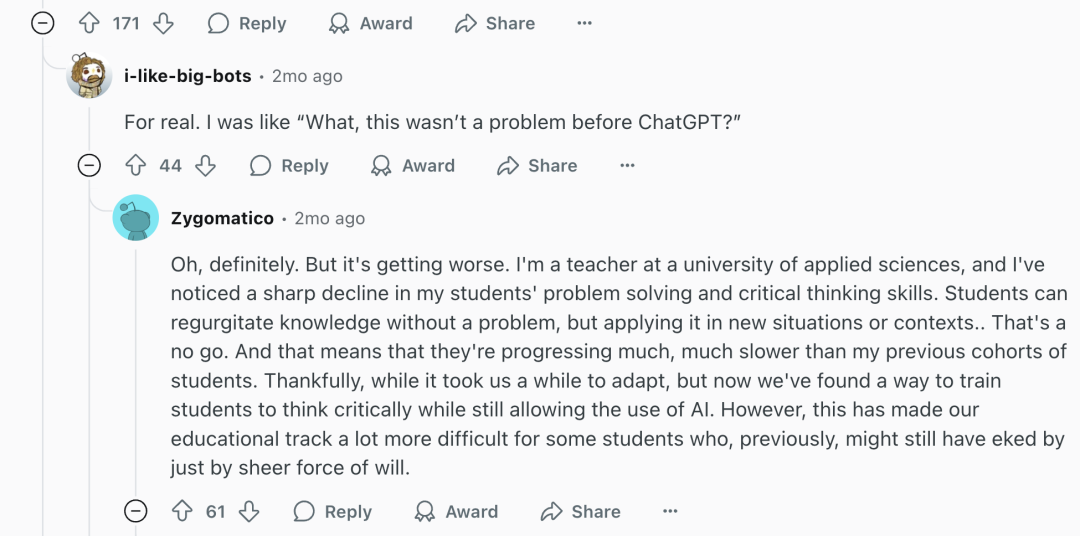Reply to Zygomatico's comment

tap(333, 512)
